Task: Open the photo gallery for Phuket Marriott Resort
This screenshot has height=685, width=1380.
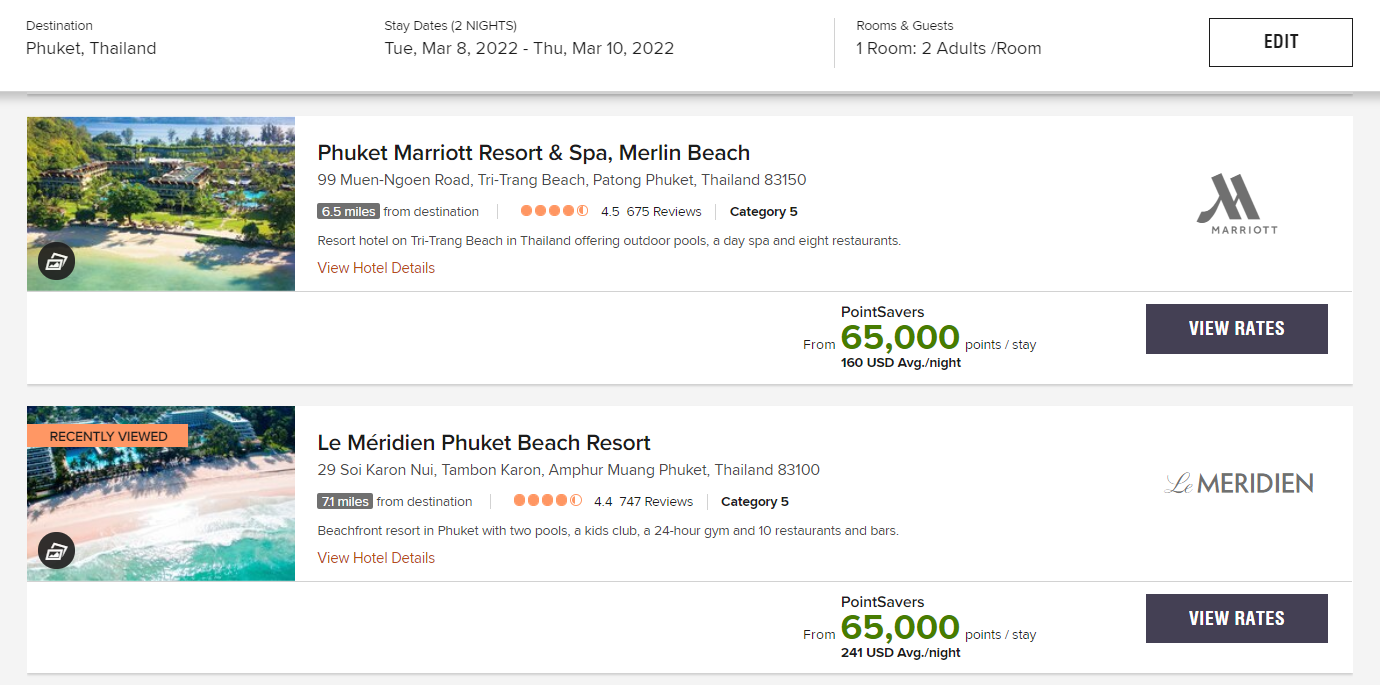Action: click(x=56, y=260)
